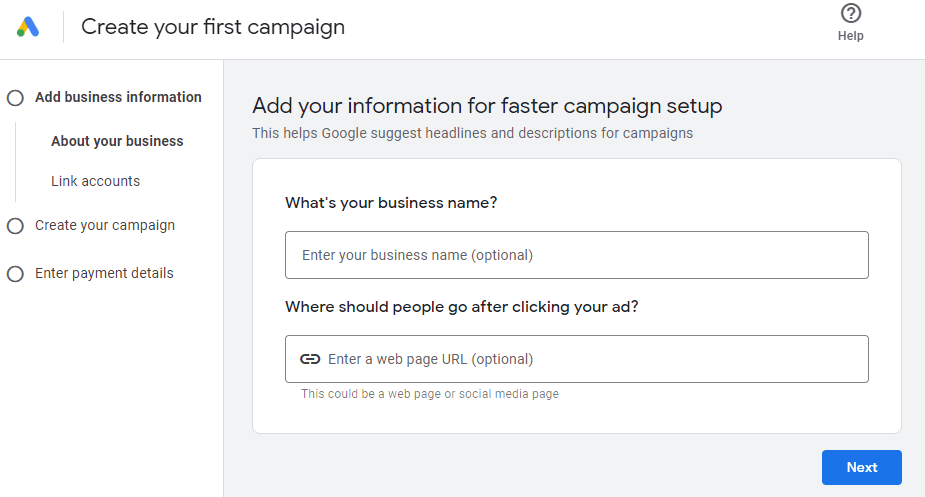Click the What's your business name question label
The image size is (925, 497).
click(391, 202)
